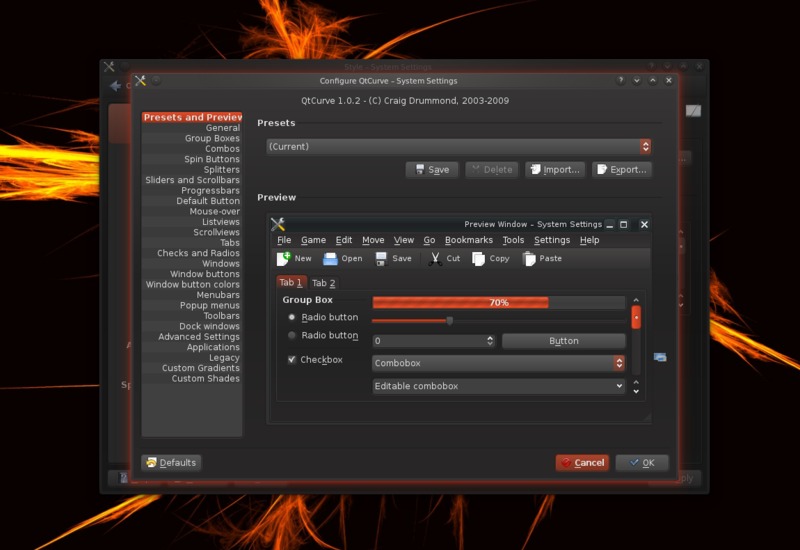Click the Delete preset button
Screen dimensions: 800x550
(x=492, y=169)
